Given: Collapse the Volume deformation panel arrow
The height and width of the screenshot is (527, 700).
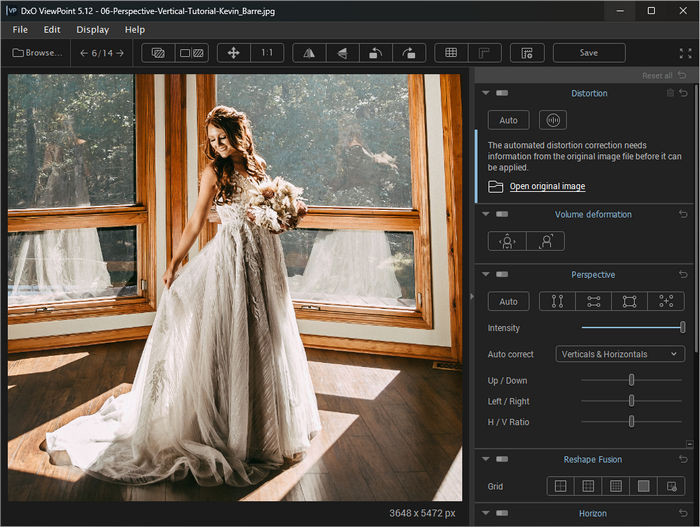Looking at the screenshot, I should pos(485,214).
